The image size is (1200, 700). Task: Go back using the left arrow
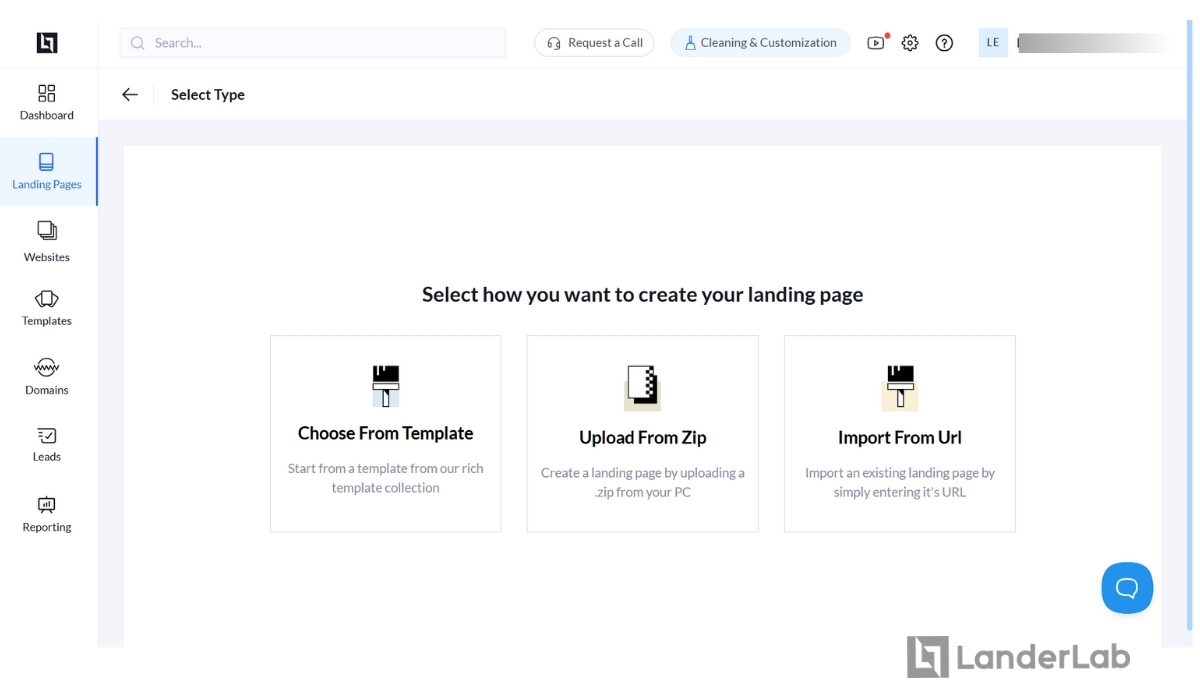pos(130,95)
